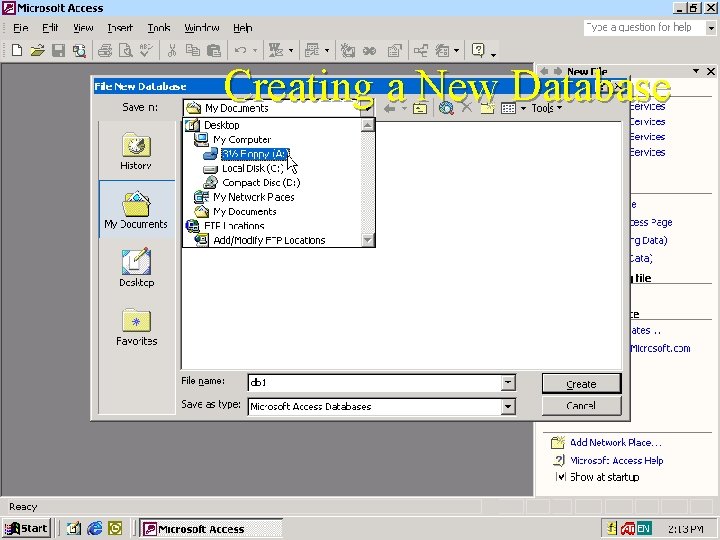Click the OfficeLinks toolbar icon
This screenshot has height=540, width=720.
pyautogui.click(x=276, y=50)
